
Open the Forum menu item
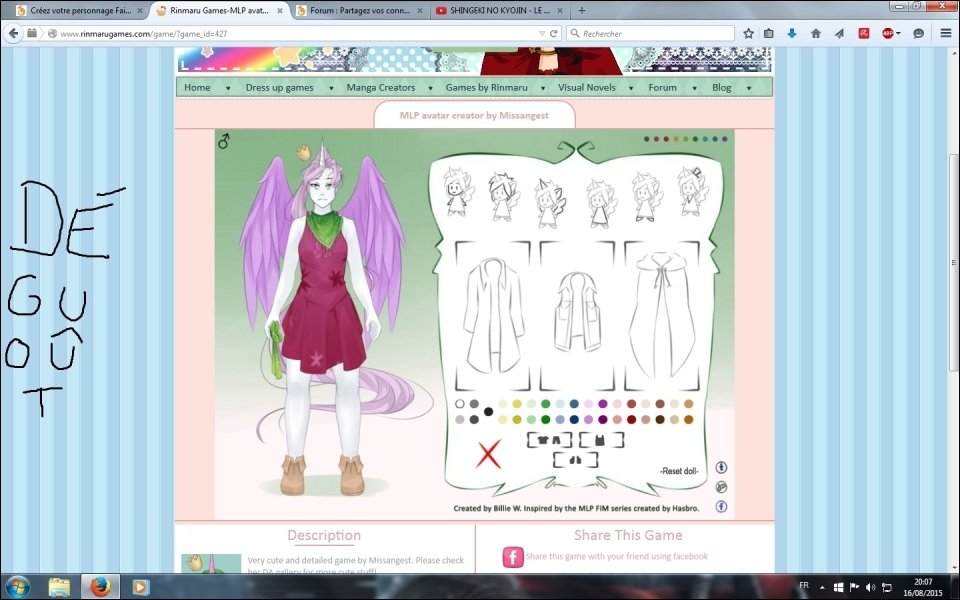coord(662,88)
